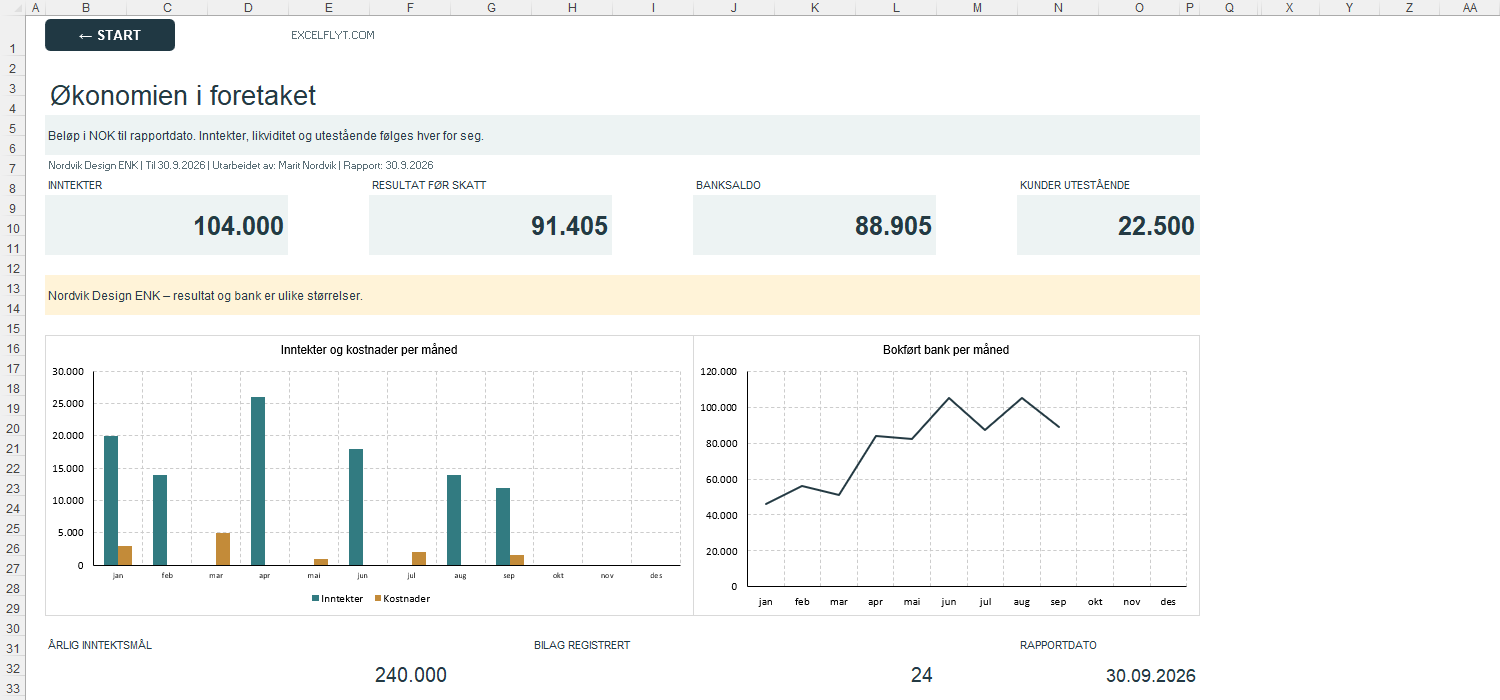This screenshot has height=700, width=1500.
Task: Select column D header
Action: click(248, 7)
